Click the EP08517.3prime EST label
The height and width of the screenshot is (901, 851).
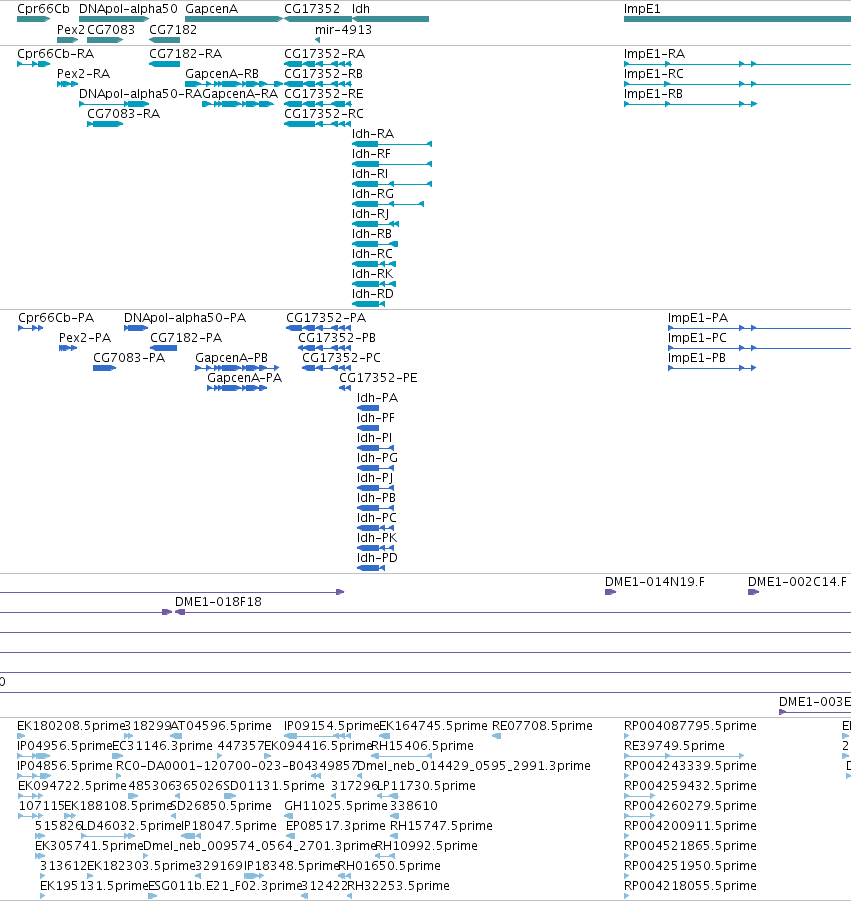336,826
